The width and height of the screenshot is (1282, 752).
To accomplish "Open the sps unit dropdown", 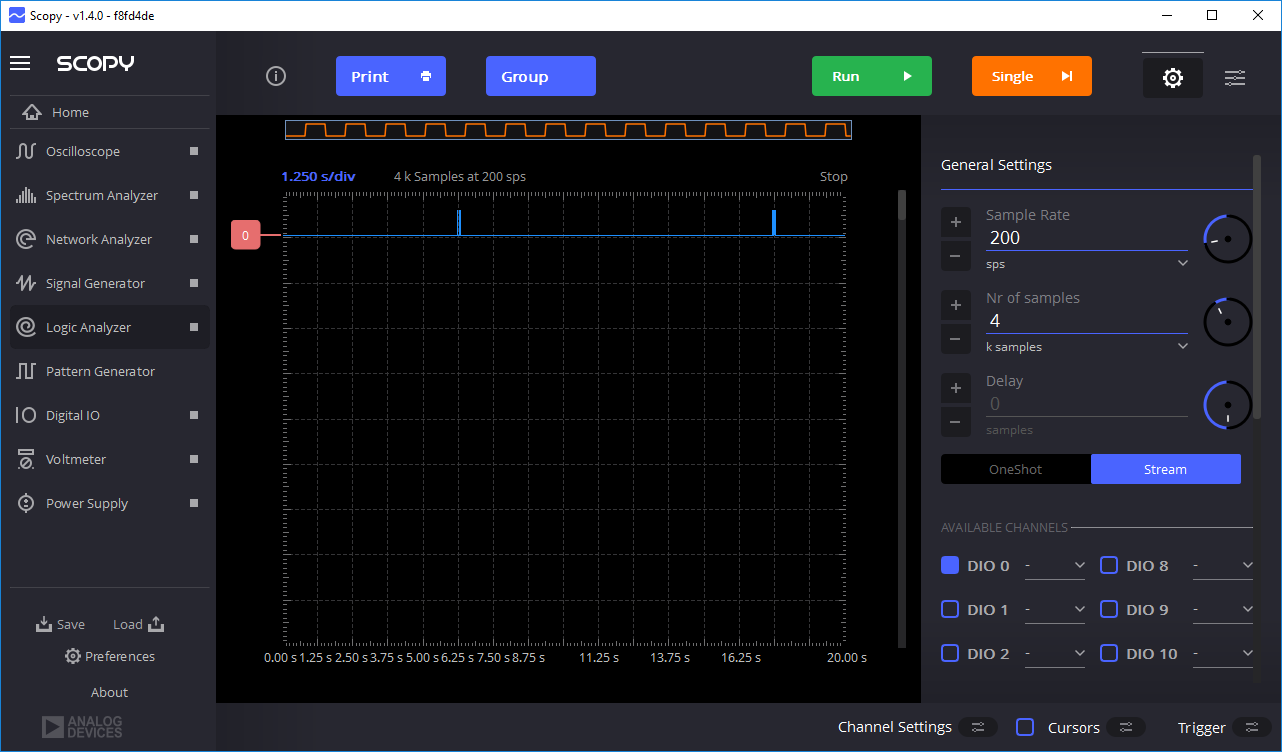I will point(1087,264).
